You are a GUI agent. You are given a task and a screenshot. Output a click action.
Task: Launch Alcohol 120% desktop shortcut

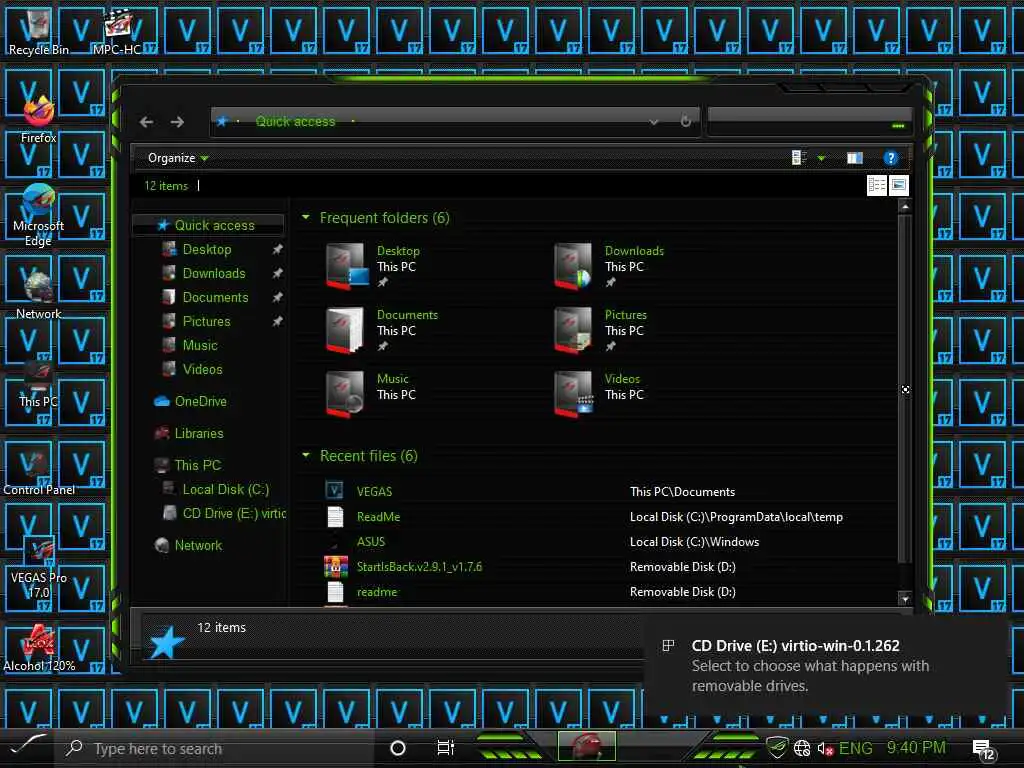[39, 648]
